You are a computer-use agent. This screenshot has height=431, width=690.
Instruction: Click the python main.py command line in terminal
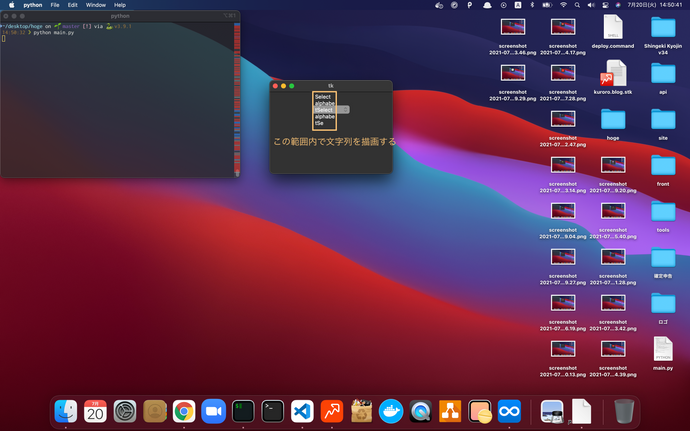pyautogui.click(x=54, y=33)
